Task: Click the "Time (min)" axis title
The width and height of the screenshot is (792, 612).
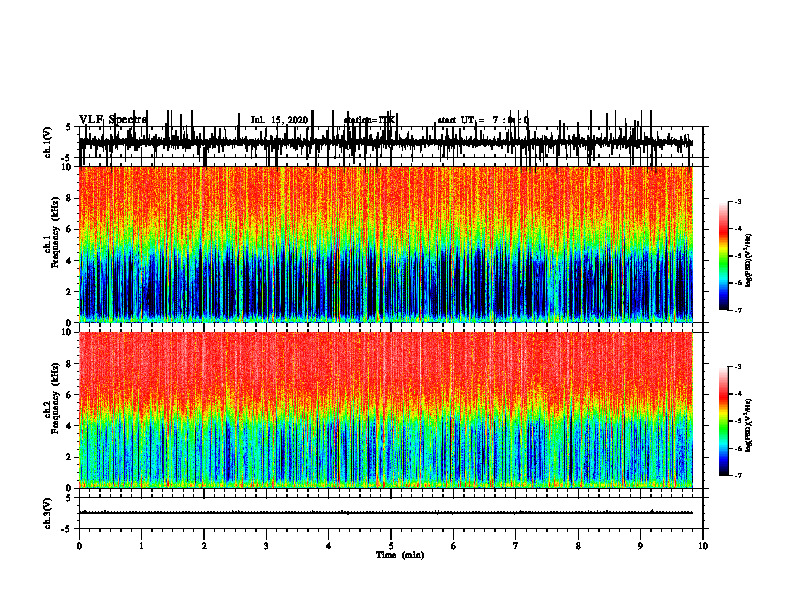Action: point(400,555)
